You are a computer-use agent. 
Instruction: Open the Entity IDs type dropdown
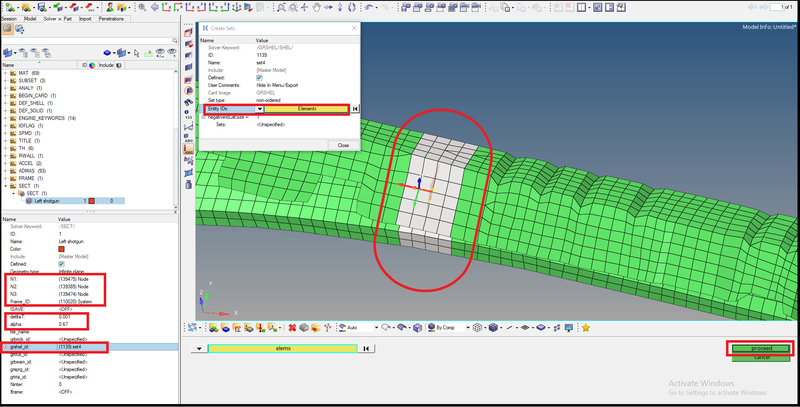259,109
